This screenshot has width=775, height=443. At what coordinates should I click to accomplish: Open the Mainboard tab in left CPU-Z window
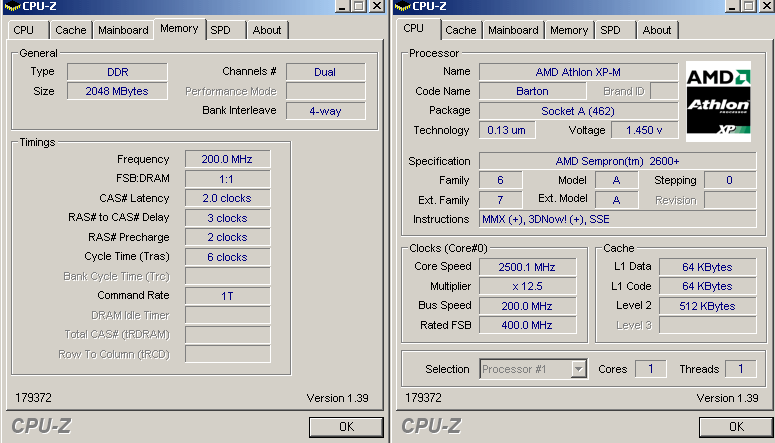coord(123,30)
